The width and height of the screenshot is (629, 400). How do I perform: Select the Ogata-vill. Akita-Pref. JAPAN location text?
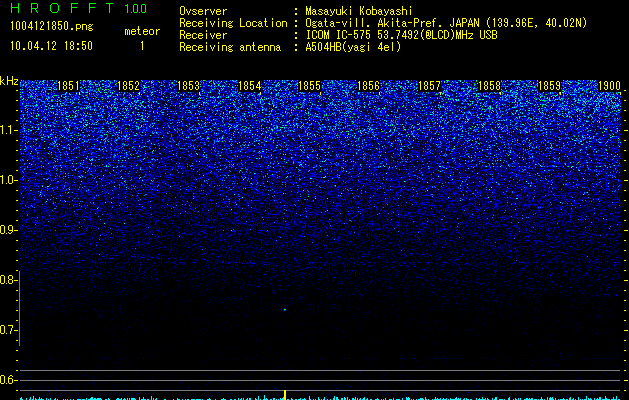click(x=446, y=23)
